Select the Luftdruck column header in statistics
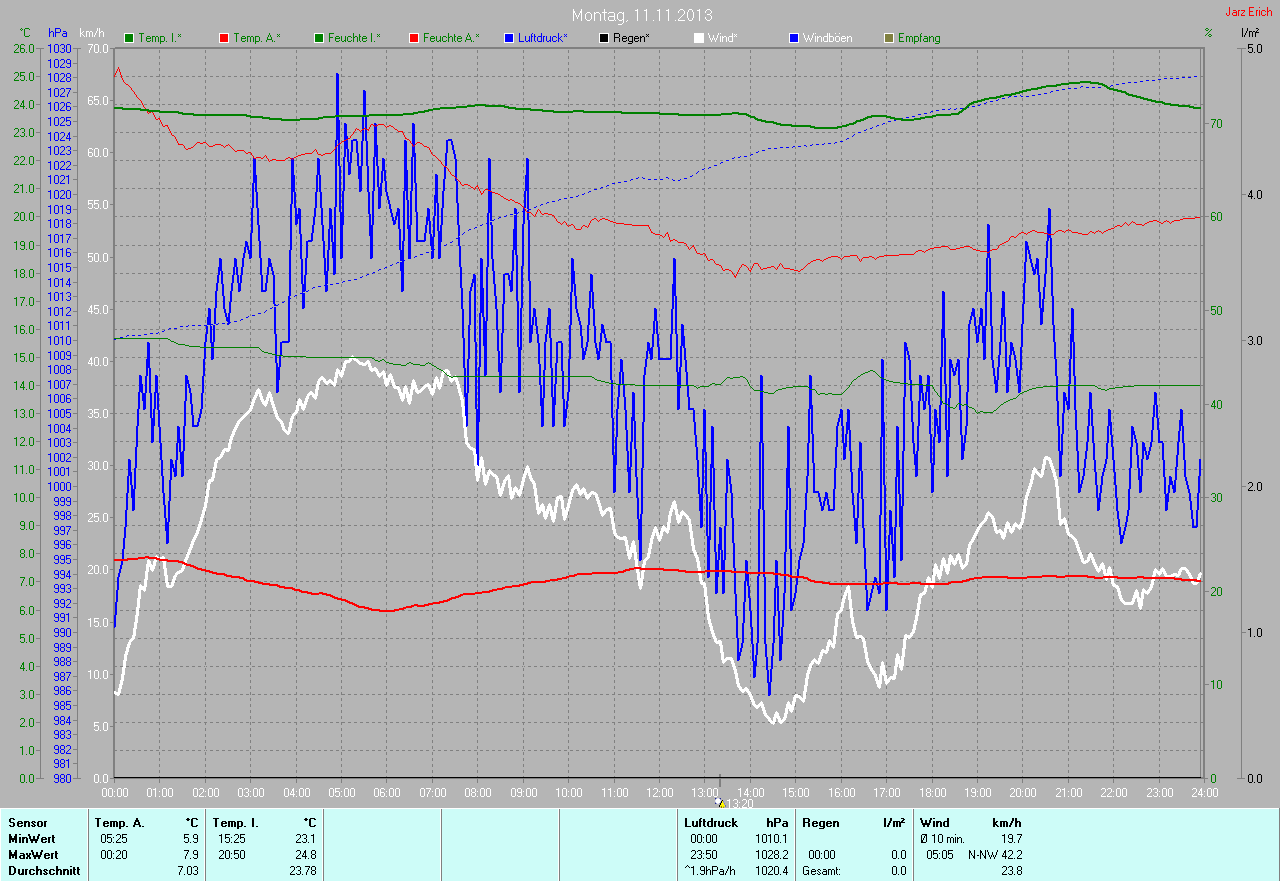The image size is (1280, 881). [710, 823]
